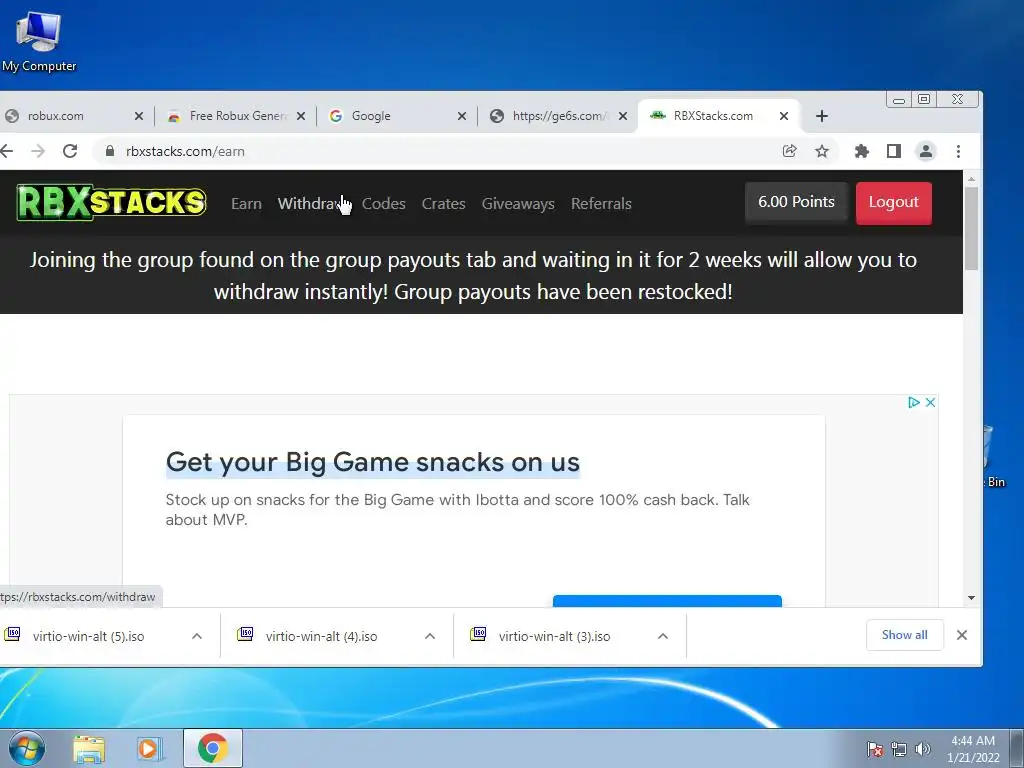Viewport: 1024px width, 768px height.
Task: Click the 6.00 Points button
Action: (x=796, y=202)
